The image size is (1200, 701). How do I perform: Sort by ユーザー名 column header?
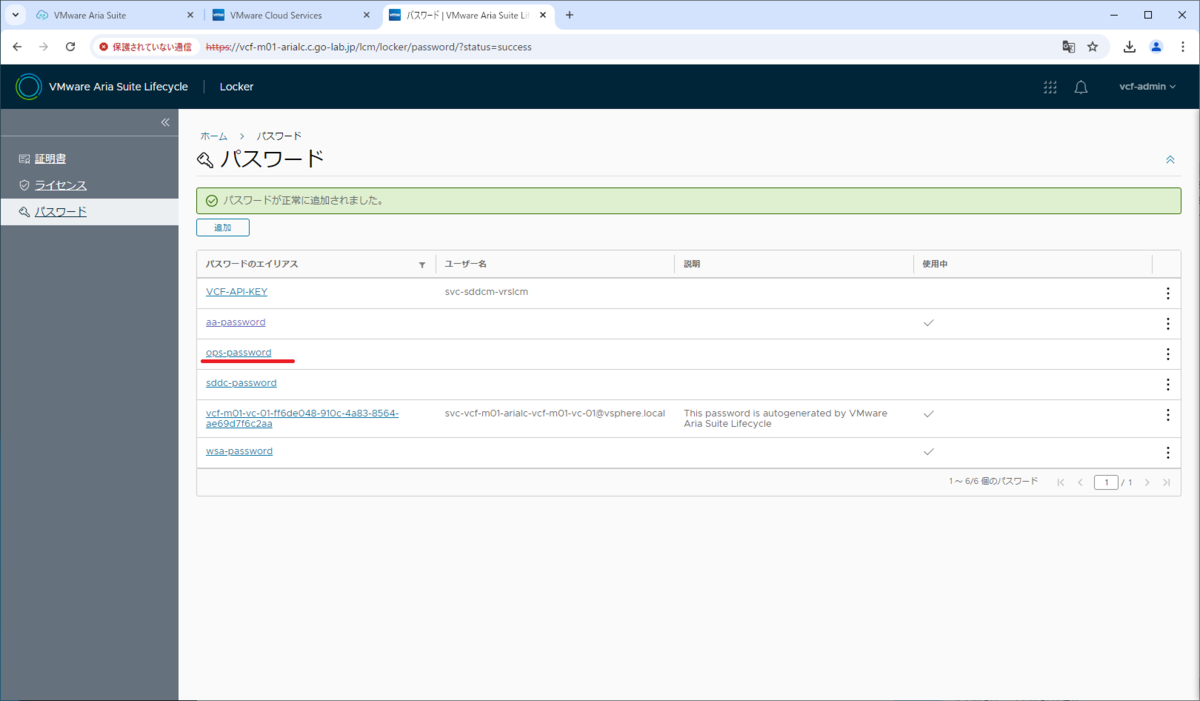tap(466, 264)
